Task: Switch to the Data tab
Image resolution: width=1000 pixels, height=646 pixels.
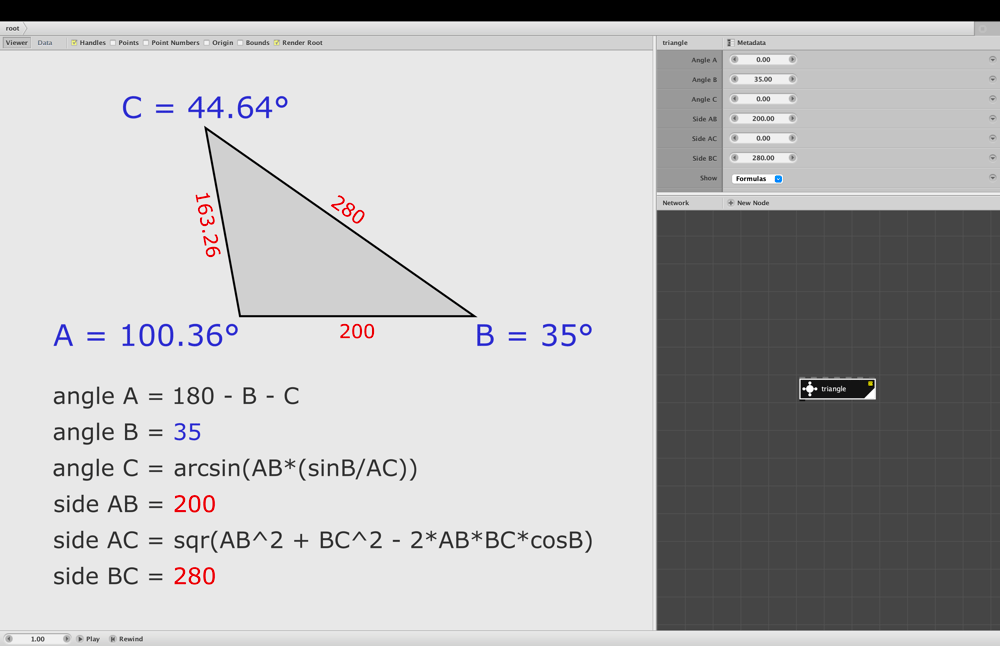Action: pyautogui.click(x=45, y=43)
